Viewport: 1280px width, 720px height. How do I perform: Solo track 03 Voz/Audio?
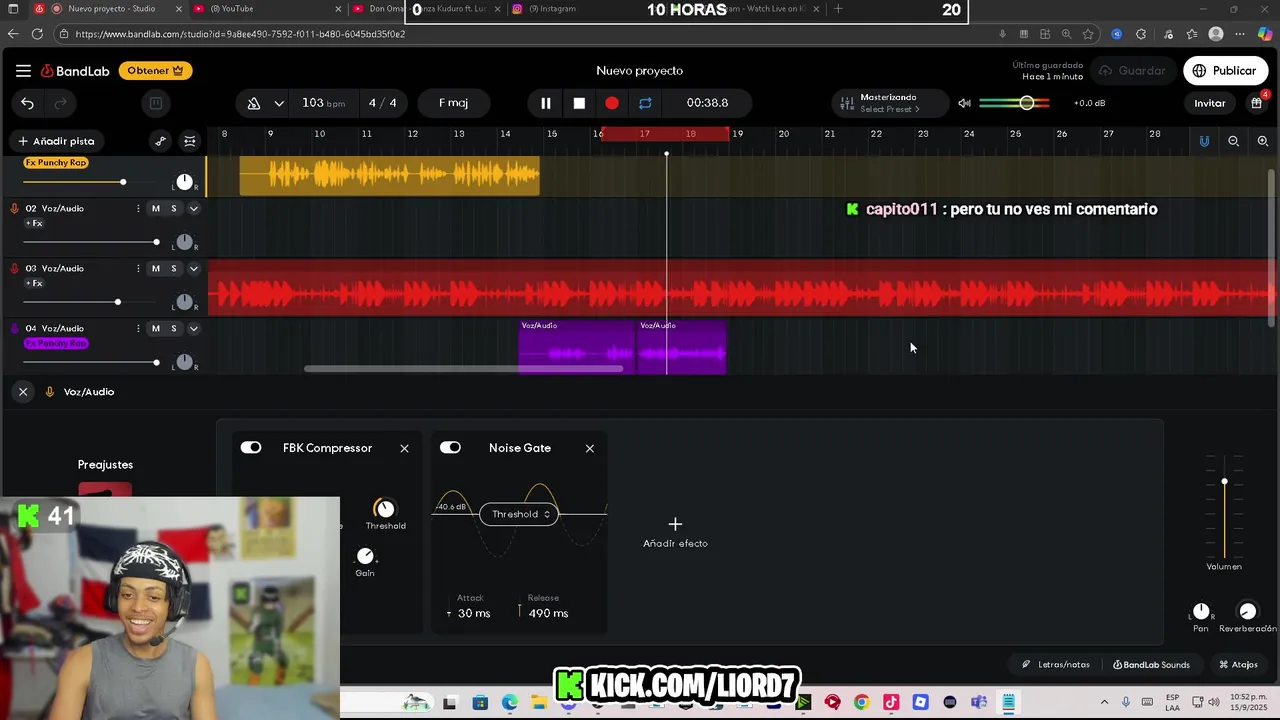click(174, 269)
